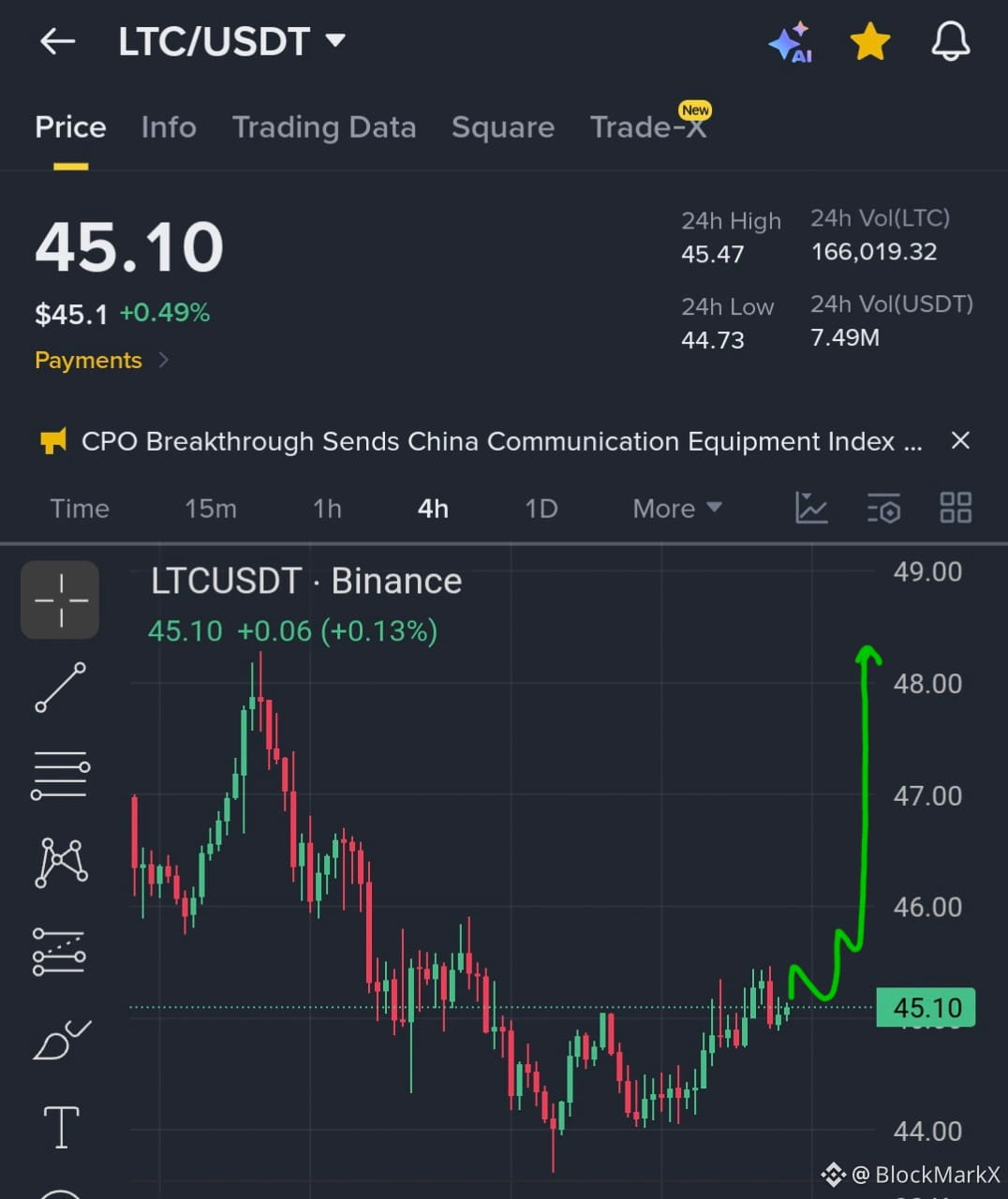This screenshot has width=1008, height=1199.
Task: Open the Payments link
Action: (102, 361)
